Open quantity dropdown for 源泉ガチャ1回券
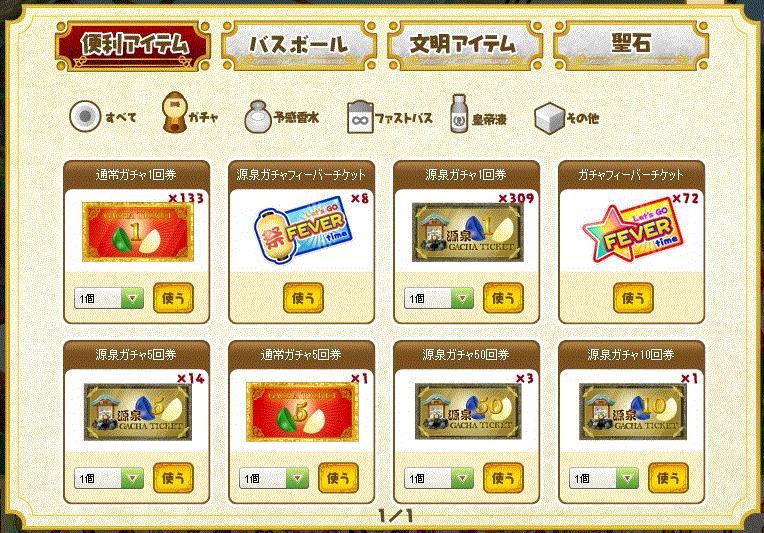This screenshot has width=764, height=533. coord(439,298)
